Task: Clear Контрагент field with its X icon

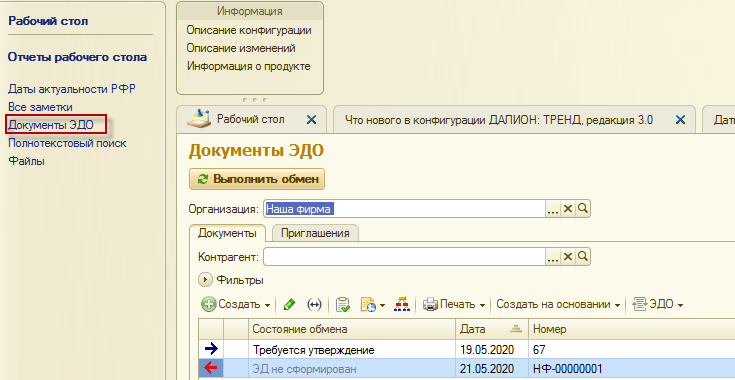Action: [568, 256]
